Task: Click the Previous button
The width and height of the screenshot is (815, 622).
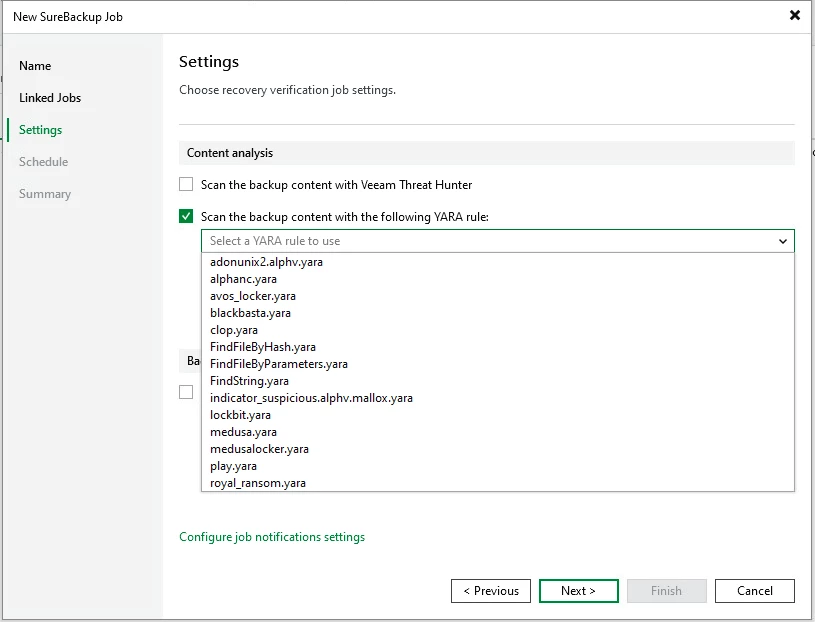Action: coord(491,591)
